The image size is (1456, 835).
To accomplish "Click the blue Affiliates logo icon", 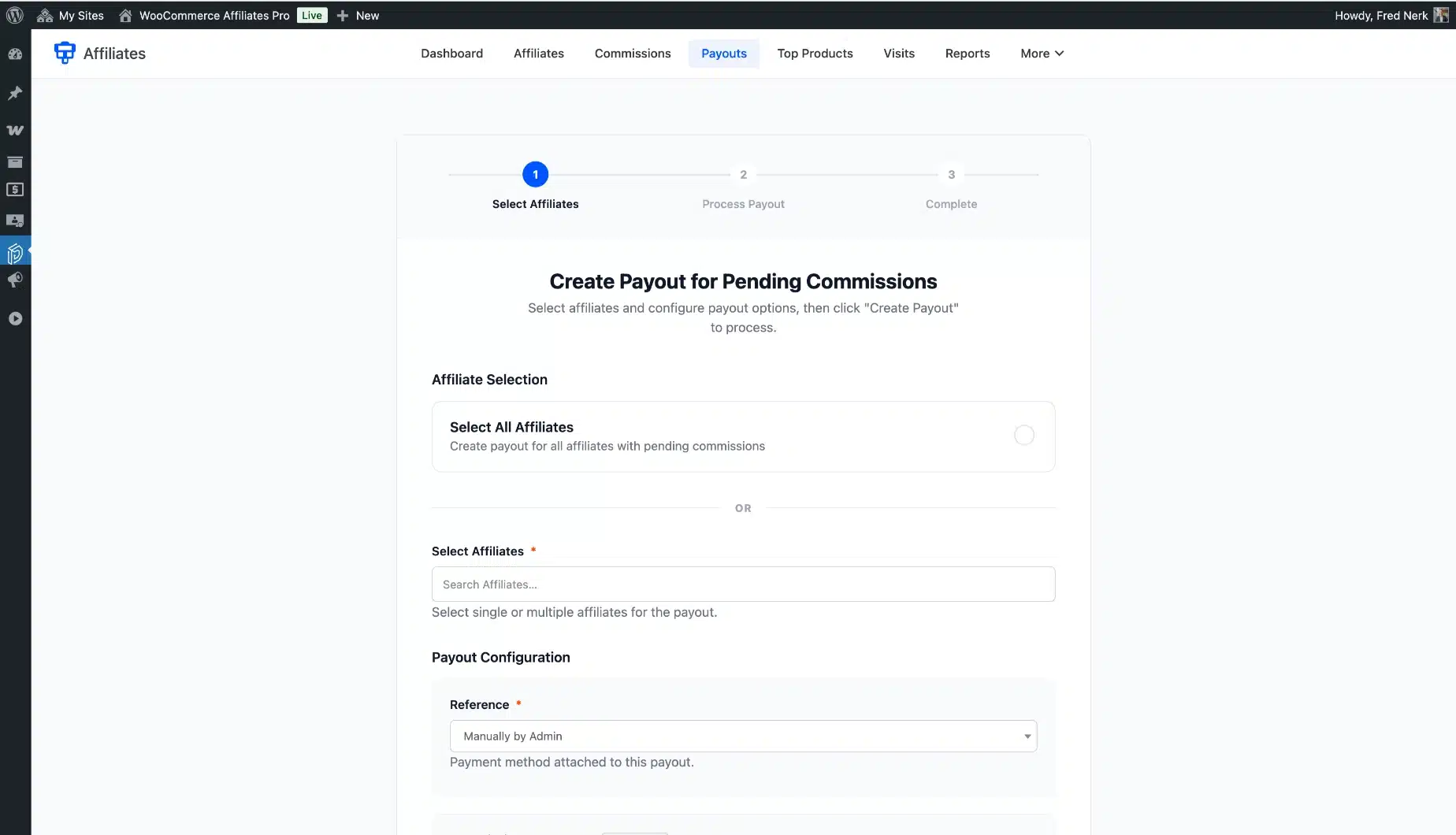I will (65, 53).
